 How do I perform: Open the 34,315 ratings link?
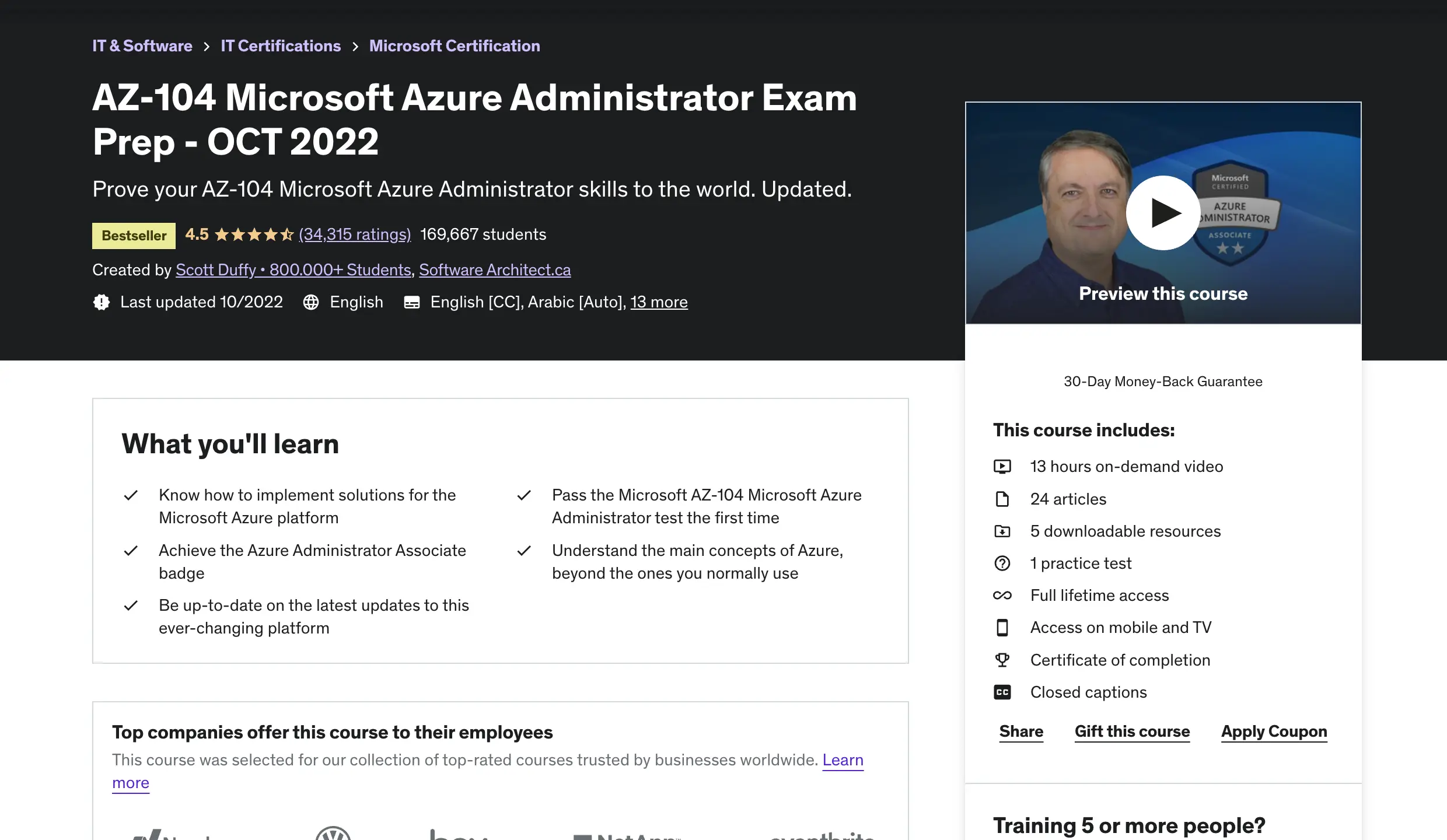(x=355, y=235)
